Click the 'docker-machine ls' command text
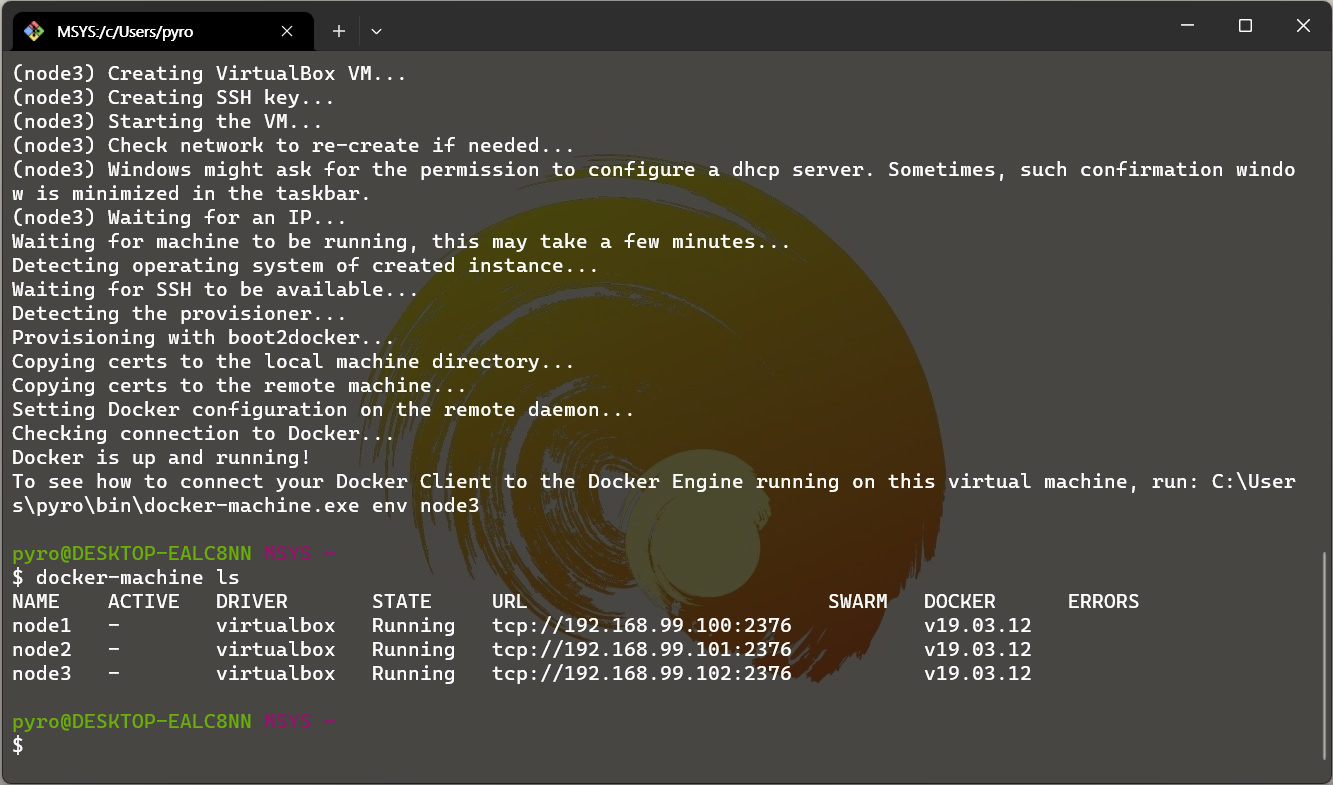The image size is (1333, 785). coord(138,578)
